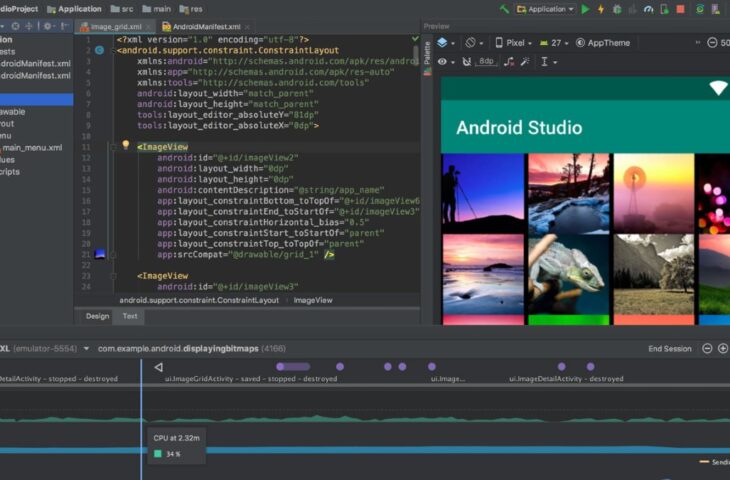This screenshot has width=730, height=480.
Task: Click the blue profiler timeline playhead line
Action: coord(142,419)
